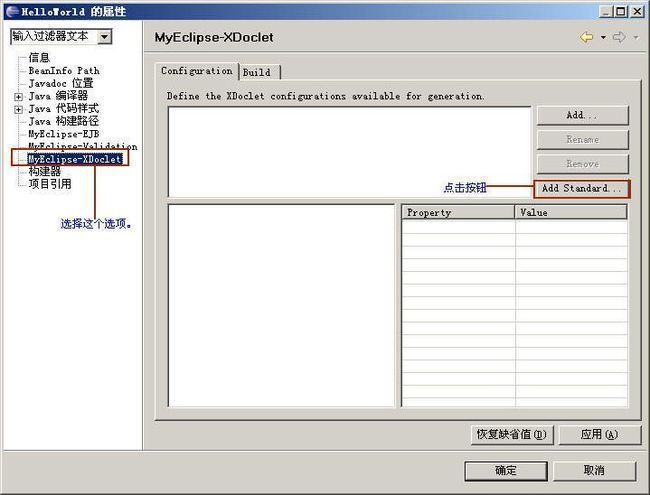Click the Value column header
The width and height of the screenshot is (650, 495).
pos(571,212)
